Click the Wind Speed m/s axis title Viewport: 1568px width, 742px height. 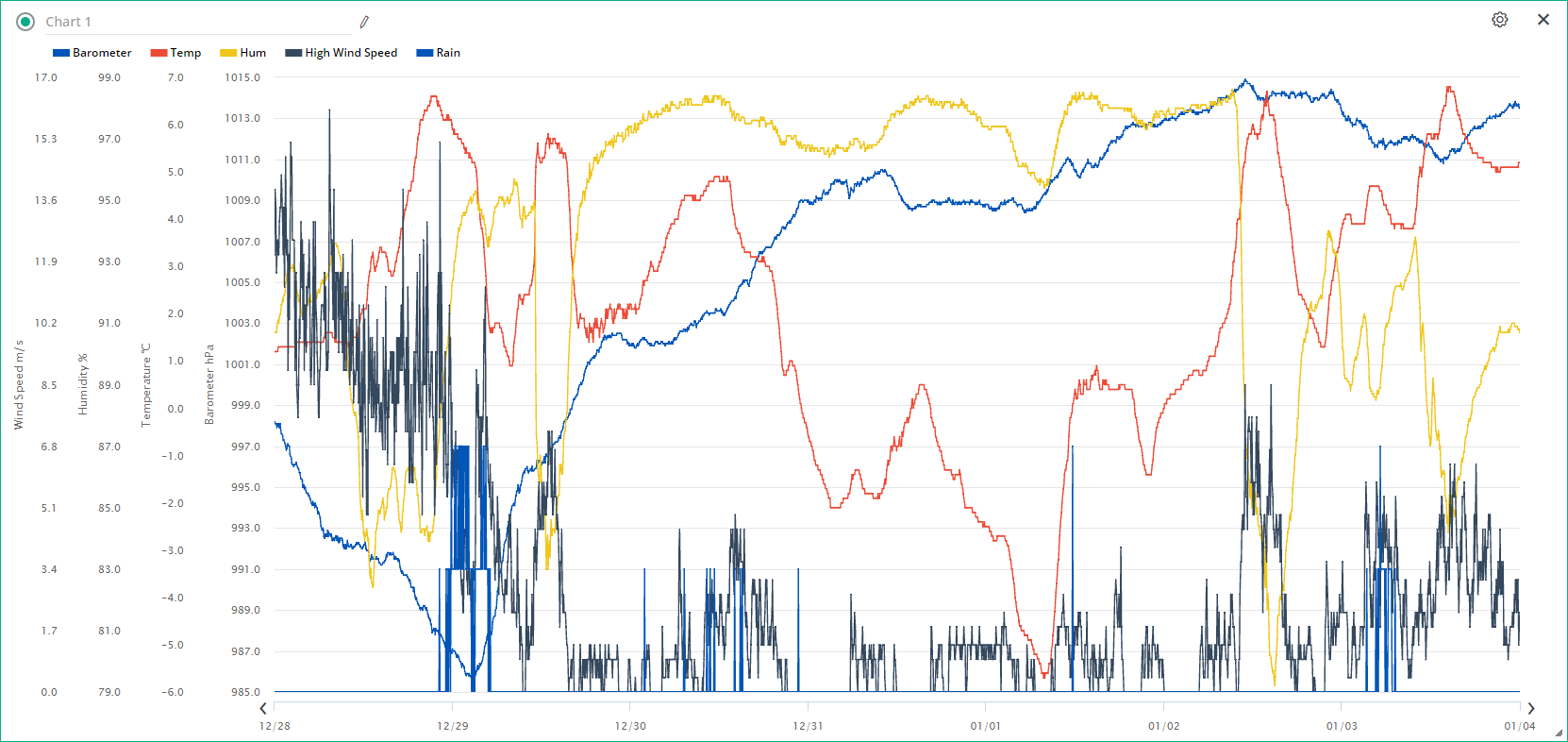tap(18, 385)
